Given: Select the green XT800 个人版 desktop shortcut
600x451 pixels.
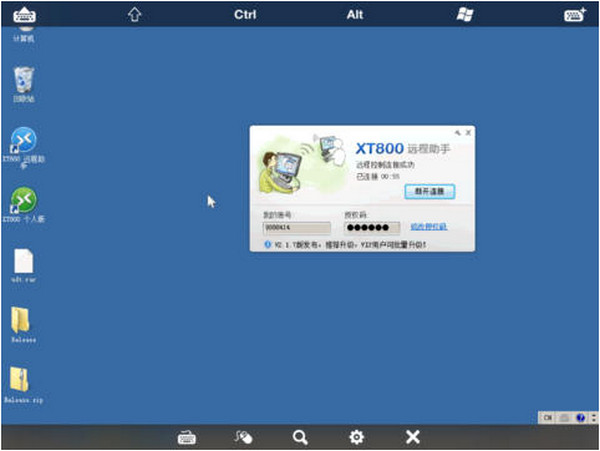Looking at the screenshot, I should pos(24,205).
